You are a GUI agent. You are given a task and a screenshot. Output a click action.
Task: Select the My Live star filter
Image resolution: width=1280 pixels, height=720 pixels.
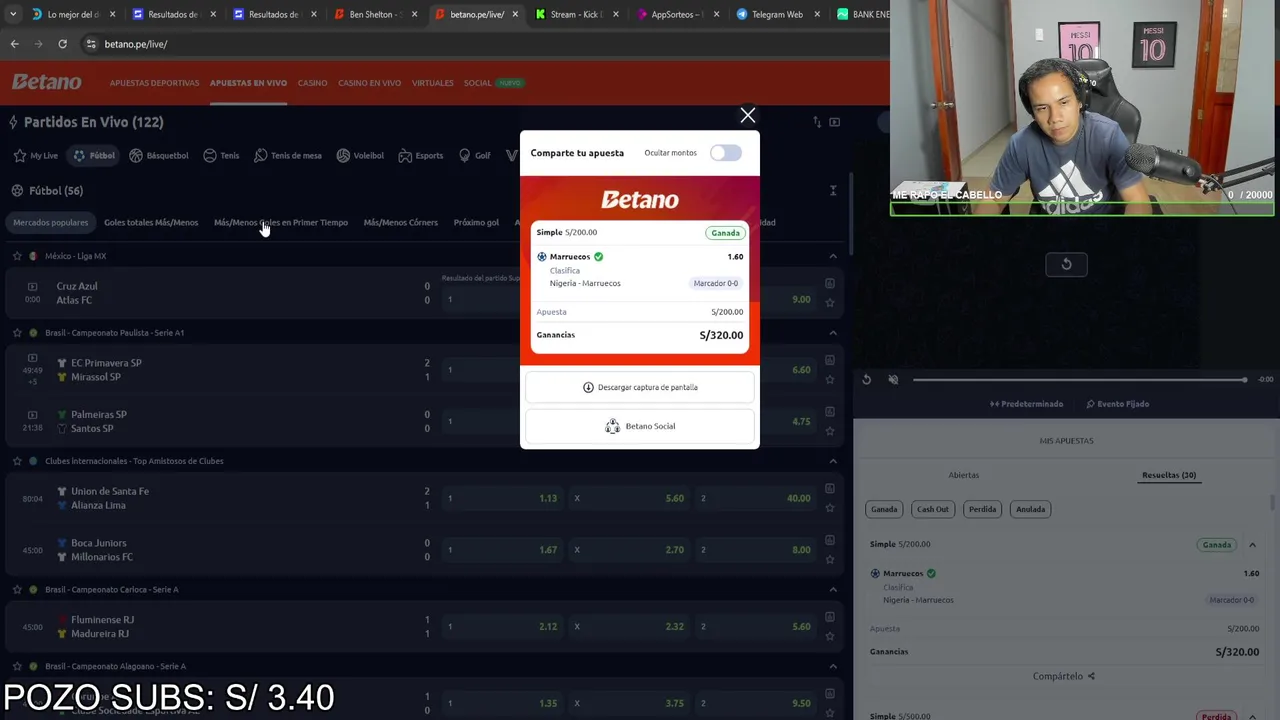(x=36, y=156)
